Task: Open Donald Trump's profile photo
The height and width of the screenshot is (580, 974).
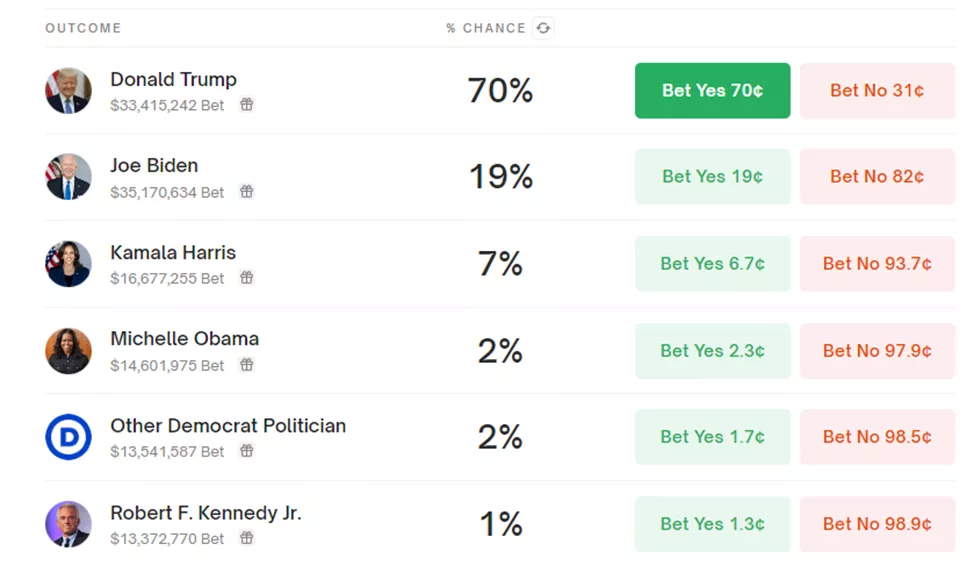Action: point(68,91)
